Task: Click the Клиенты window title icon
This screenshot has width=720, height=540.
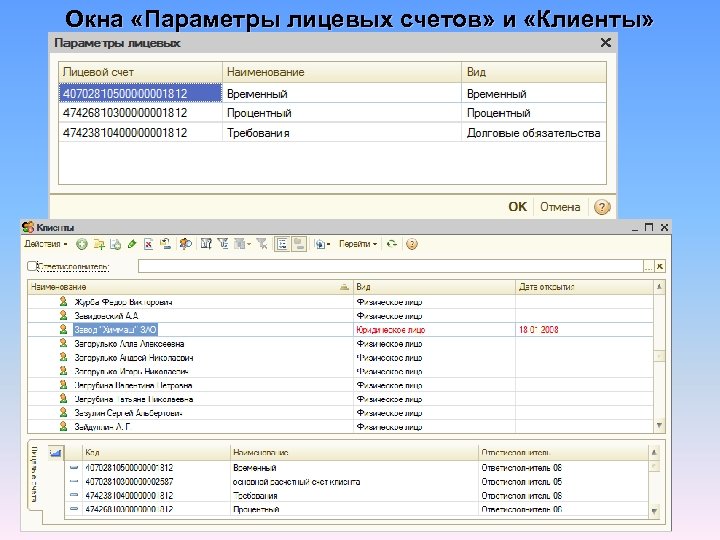Action: point(28,227)
